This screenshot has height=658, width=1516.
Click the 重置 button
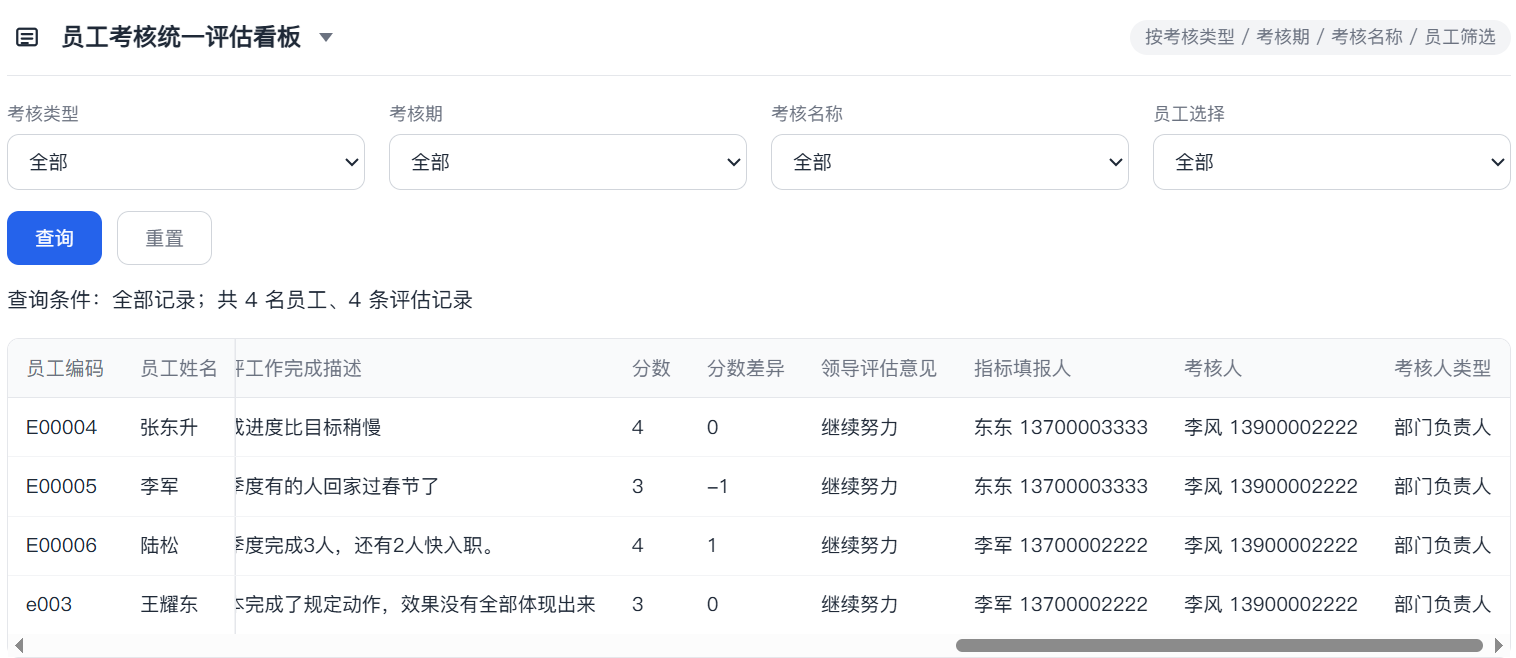(x=164, y=238)
